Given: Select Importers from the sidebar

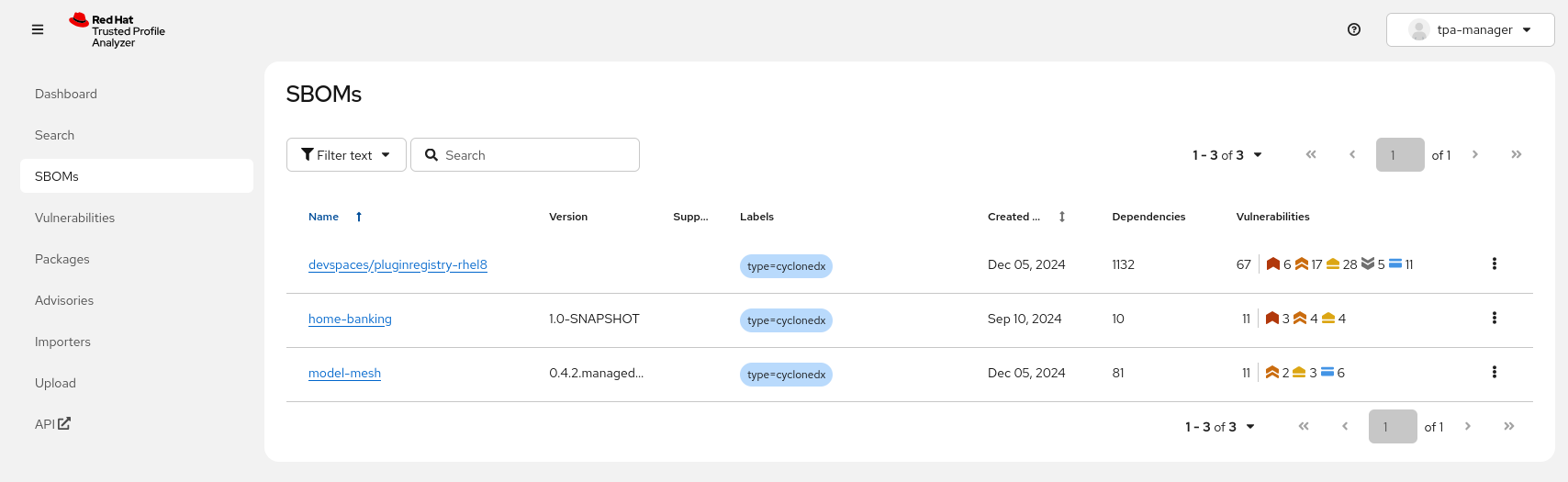Looking at the screenshot, I should (x=62, y=342).
